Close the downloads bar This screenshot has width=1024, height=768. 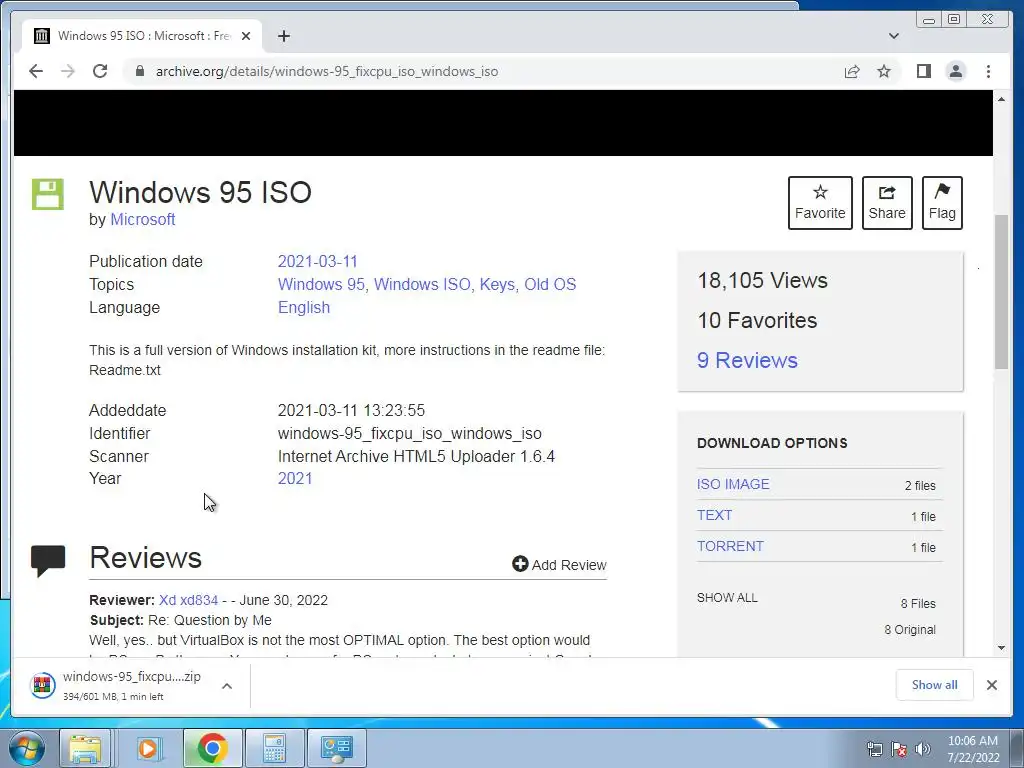pyautogui.click(x=991, y=684)
